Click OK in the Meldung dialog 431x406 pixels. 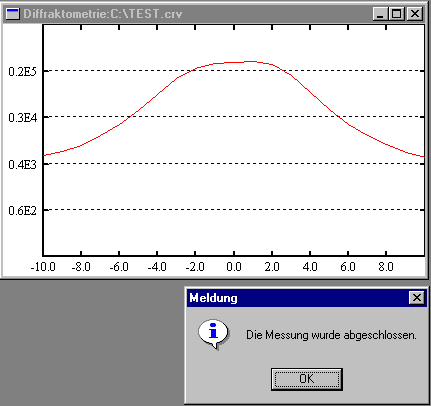(307, 379)
